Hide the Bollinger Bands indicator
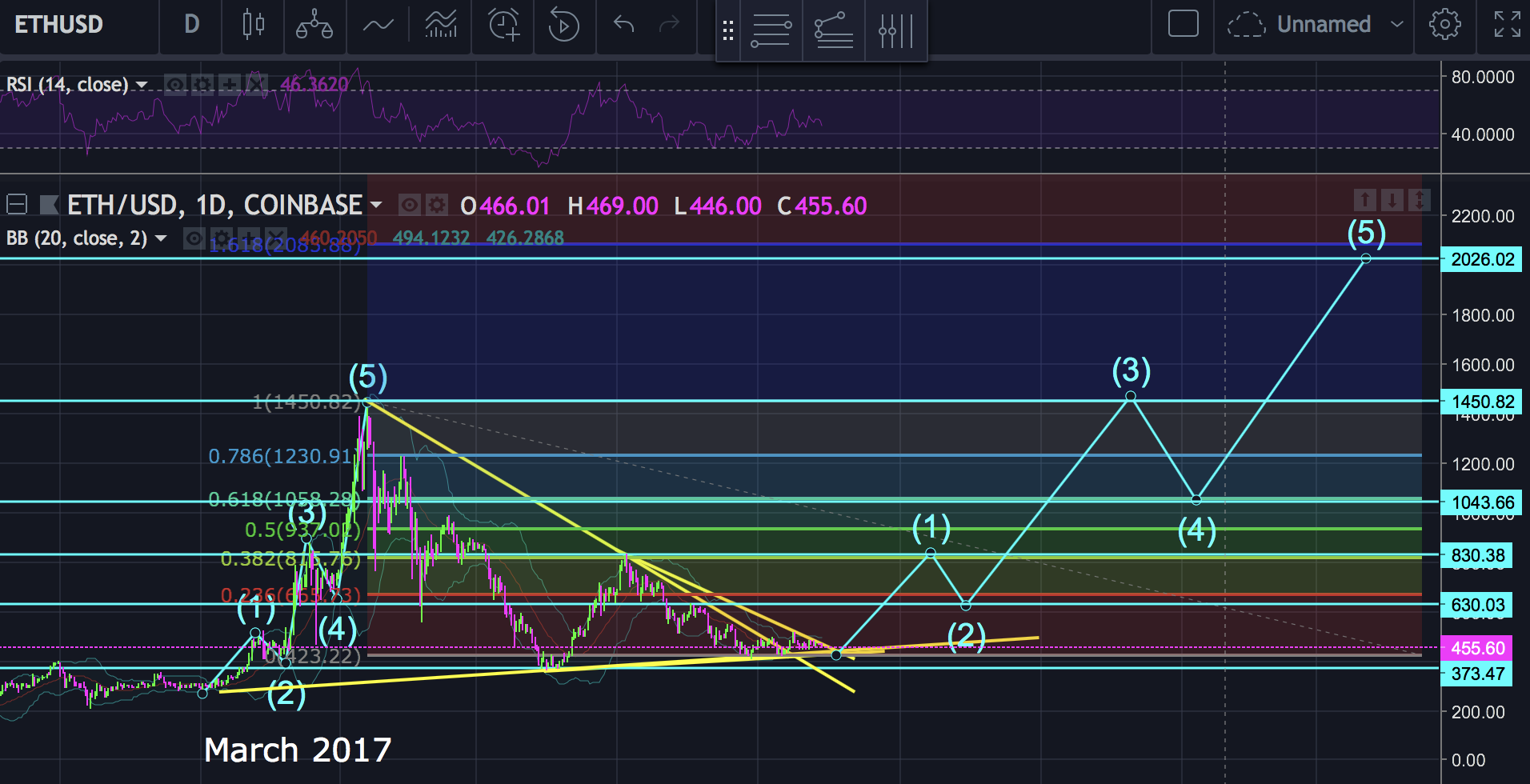This screenshot has height=784, width=1530. click(194, 238)
